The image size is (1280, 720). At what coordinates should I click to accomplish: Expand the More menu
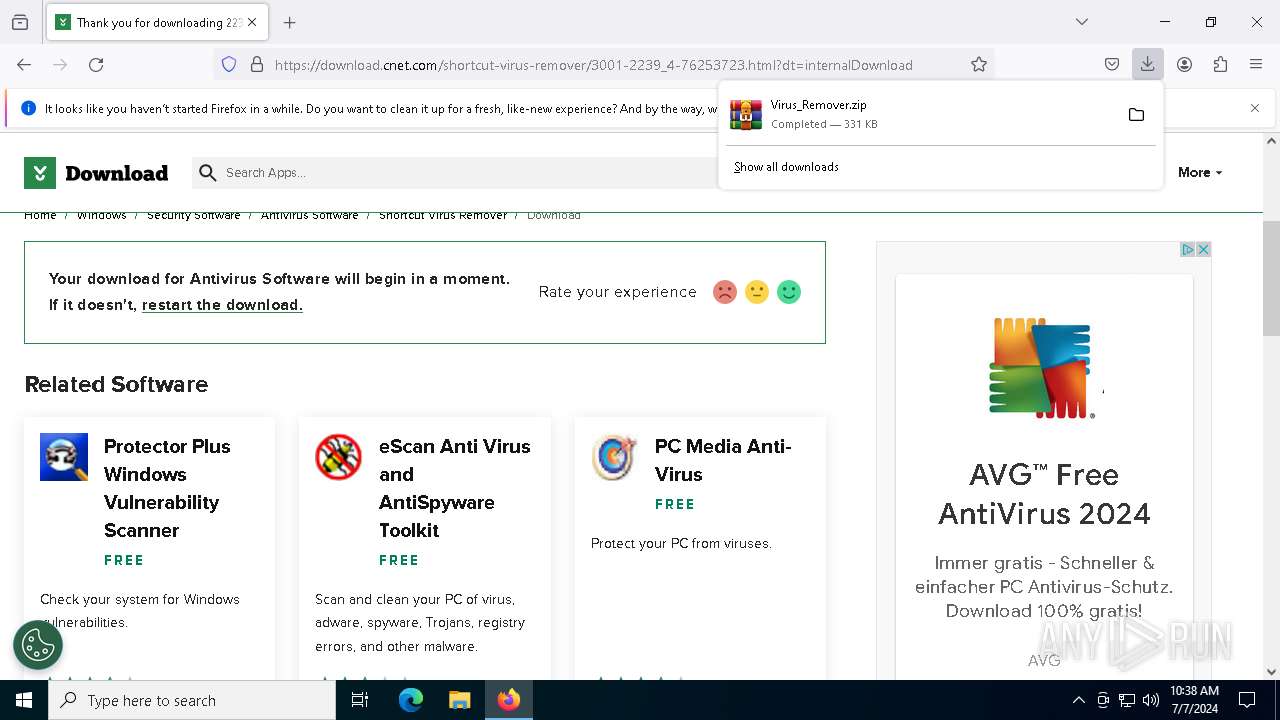click(x=1200, y=172)
